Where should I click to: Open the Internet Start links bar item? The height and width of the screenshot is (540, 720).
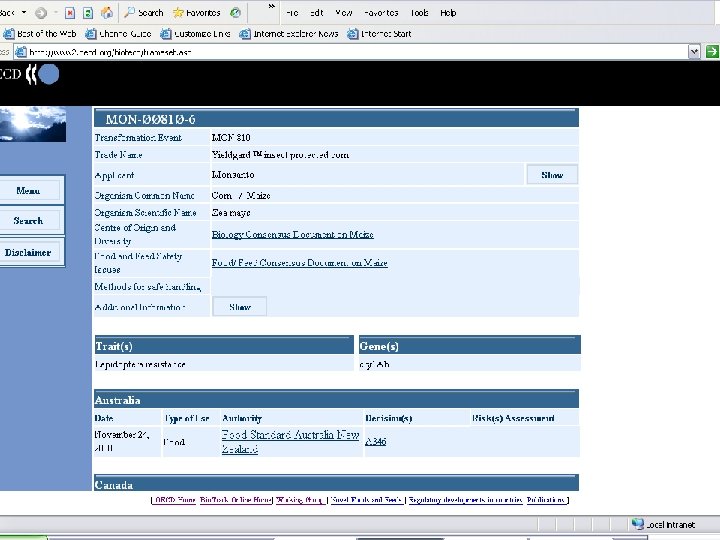(x=379, y=34)
